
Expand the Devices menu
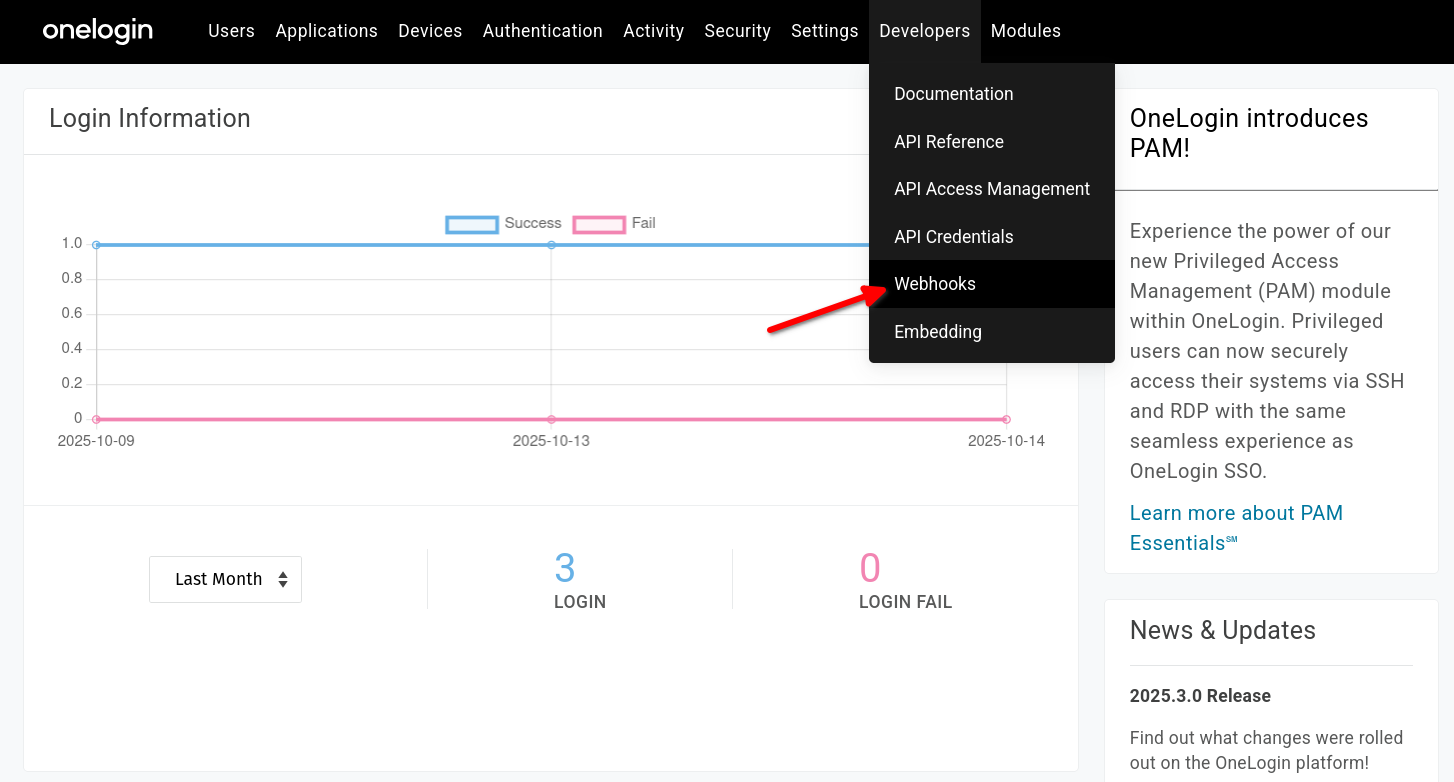[430, 31]
